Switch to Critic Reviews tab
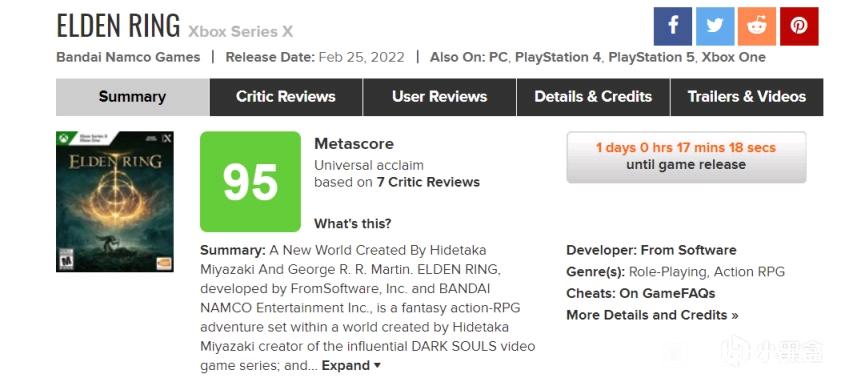849x378 pixels. point(286,97)
